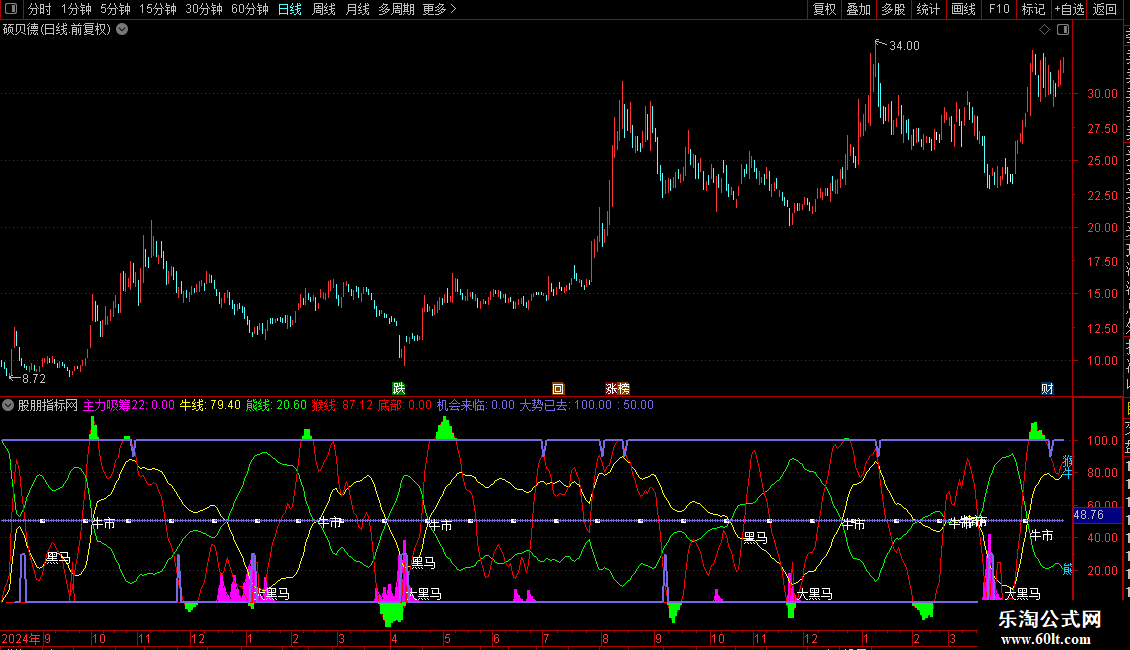1130x650 pixels.
Task: Click the 叠加 overlay button
Action: coord(858,9)
